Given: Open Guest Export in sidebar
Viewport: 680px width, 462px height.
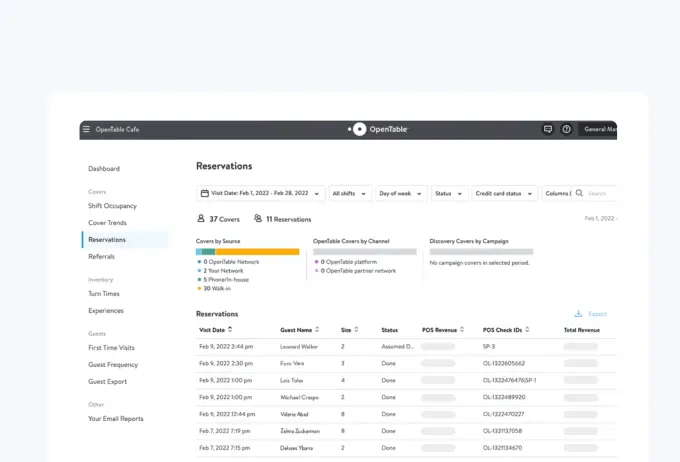Looking at the screenshot, I should (108, 381).
